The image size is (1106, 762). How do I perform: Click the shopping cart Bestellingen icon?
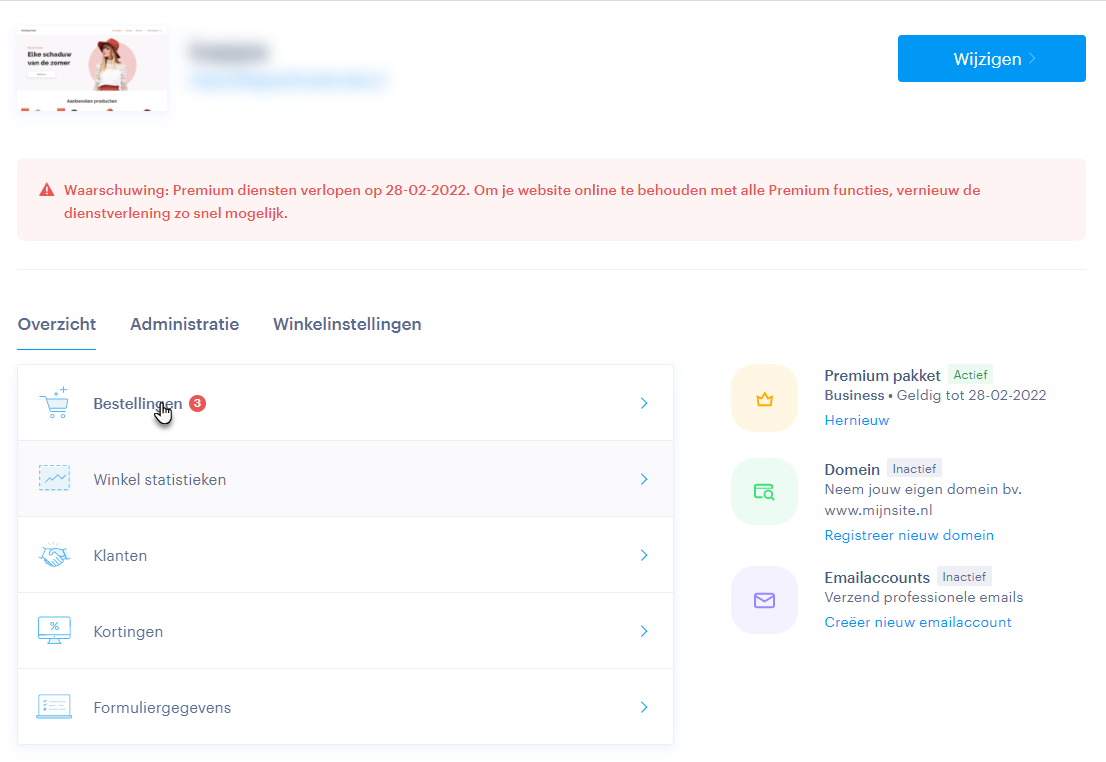click(54, 403)
